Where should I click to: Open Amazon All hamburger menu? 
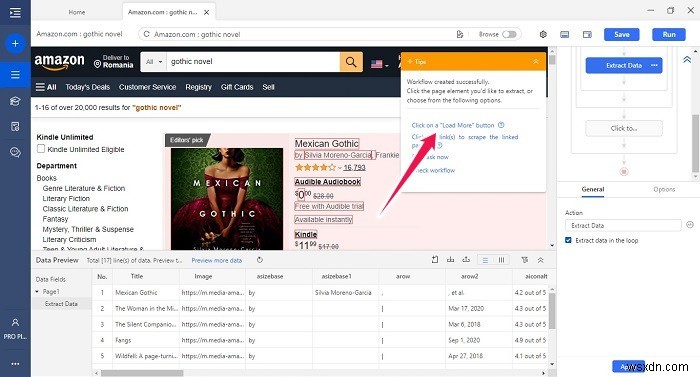pyautogui.click(x=46, y=87)
